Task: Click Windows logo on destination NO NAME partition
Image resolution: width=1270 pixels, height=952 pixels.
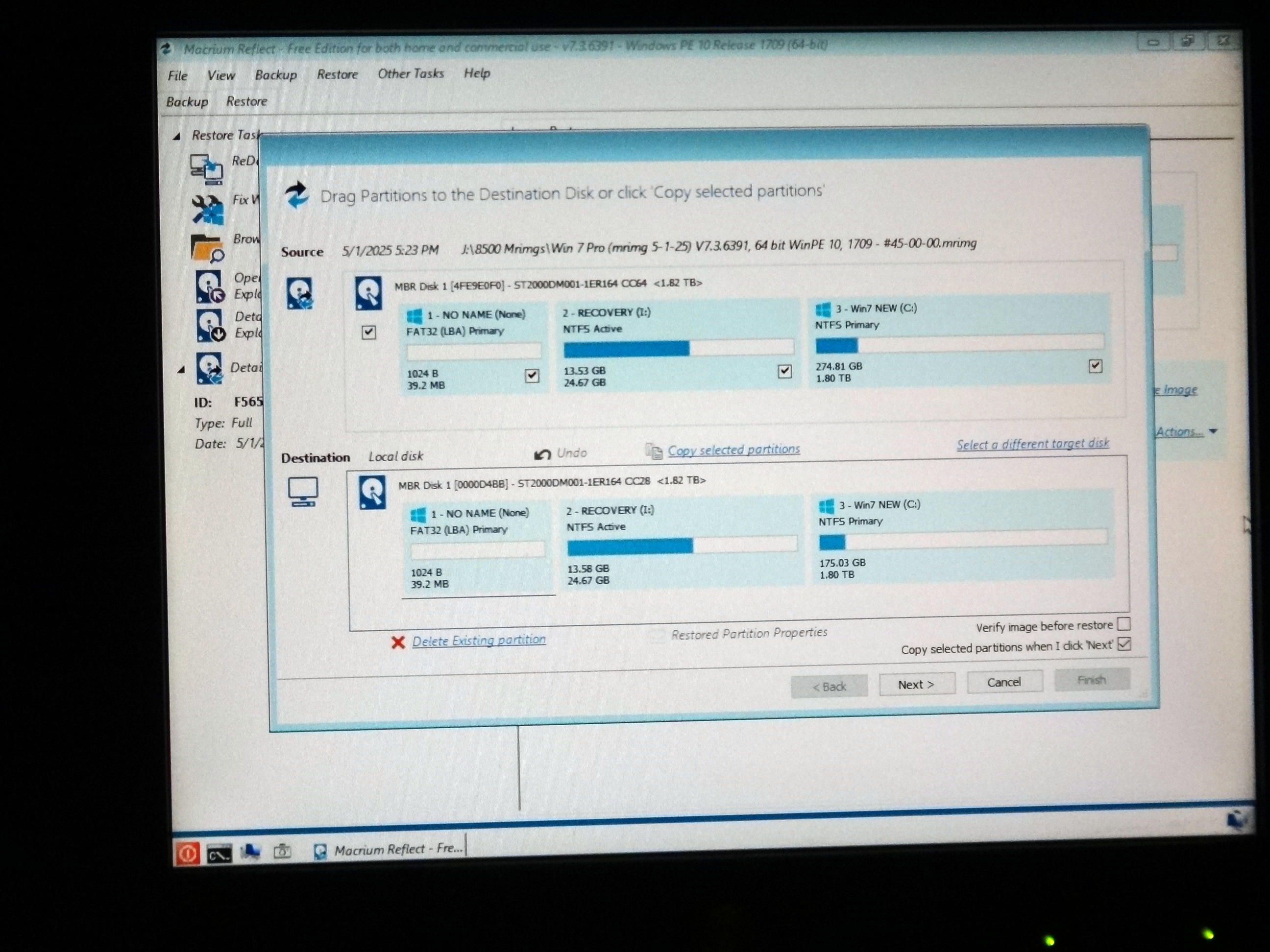Action: (418, 514)
